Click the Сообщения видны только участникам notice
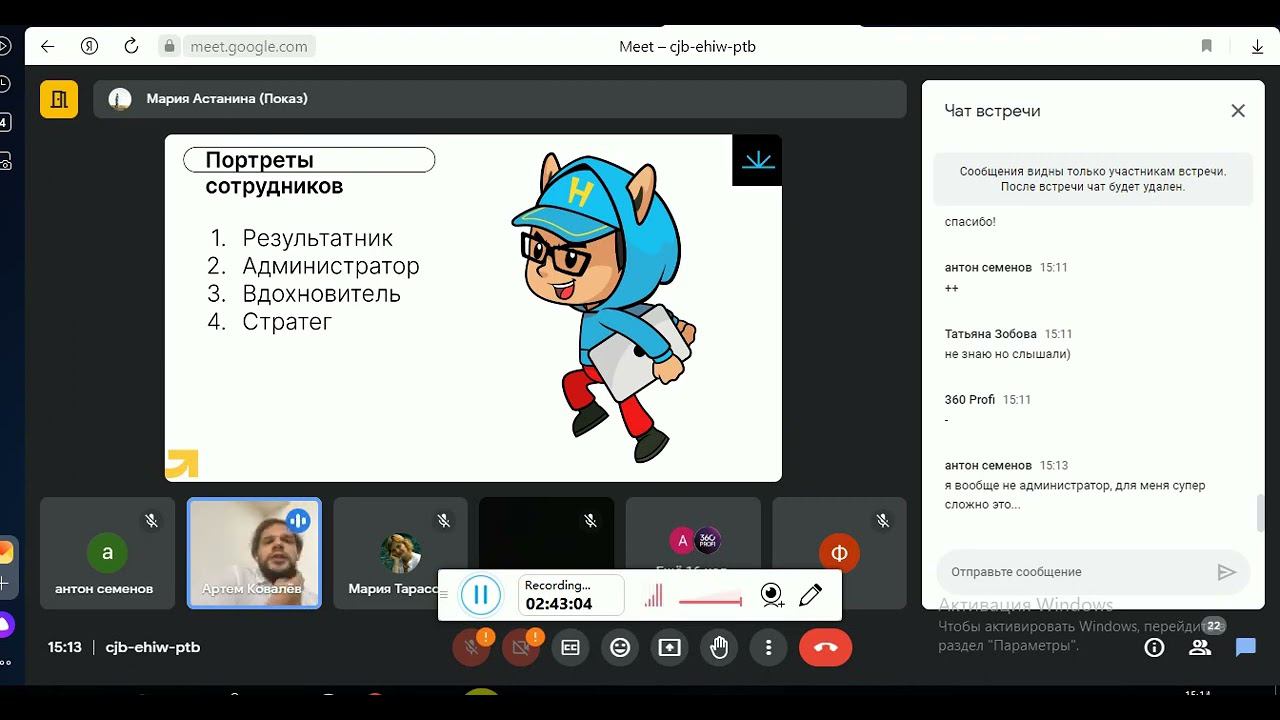Screen dimensions: 1280x720 tap(1093, 179)
